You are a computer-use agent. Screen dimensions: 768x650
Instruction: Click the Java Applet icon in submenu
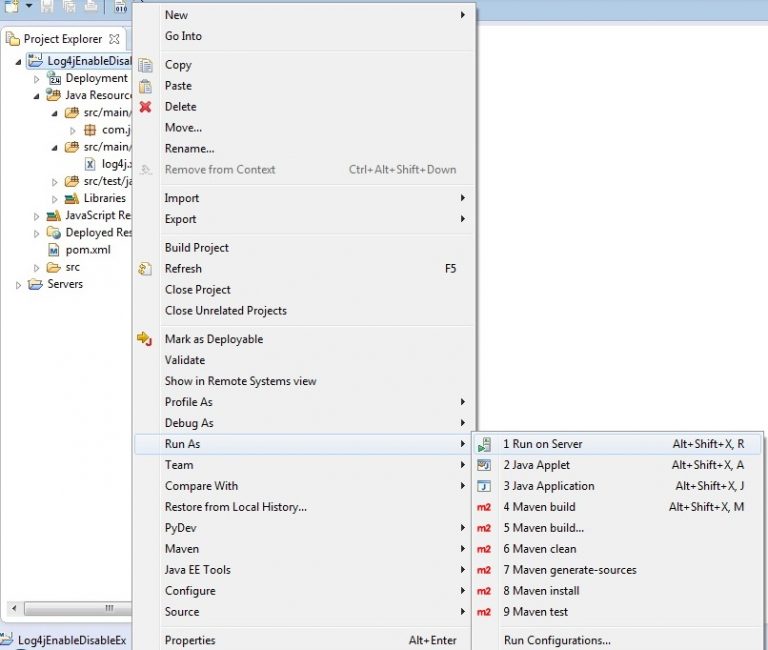tap(484, 465)
